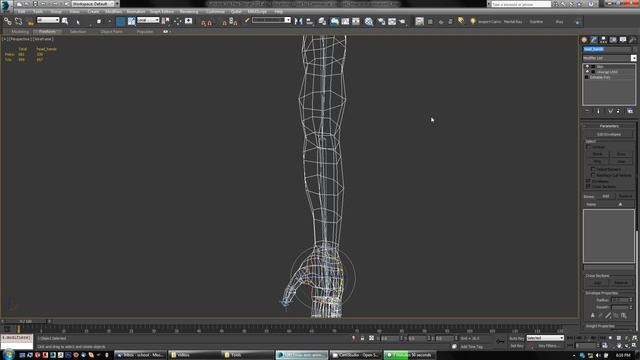This screenshot has width=640, height=360.
Task: Click Remove Modifier trash icon below stack
Action: click(618, 111)
